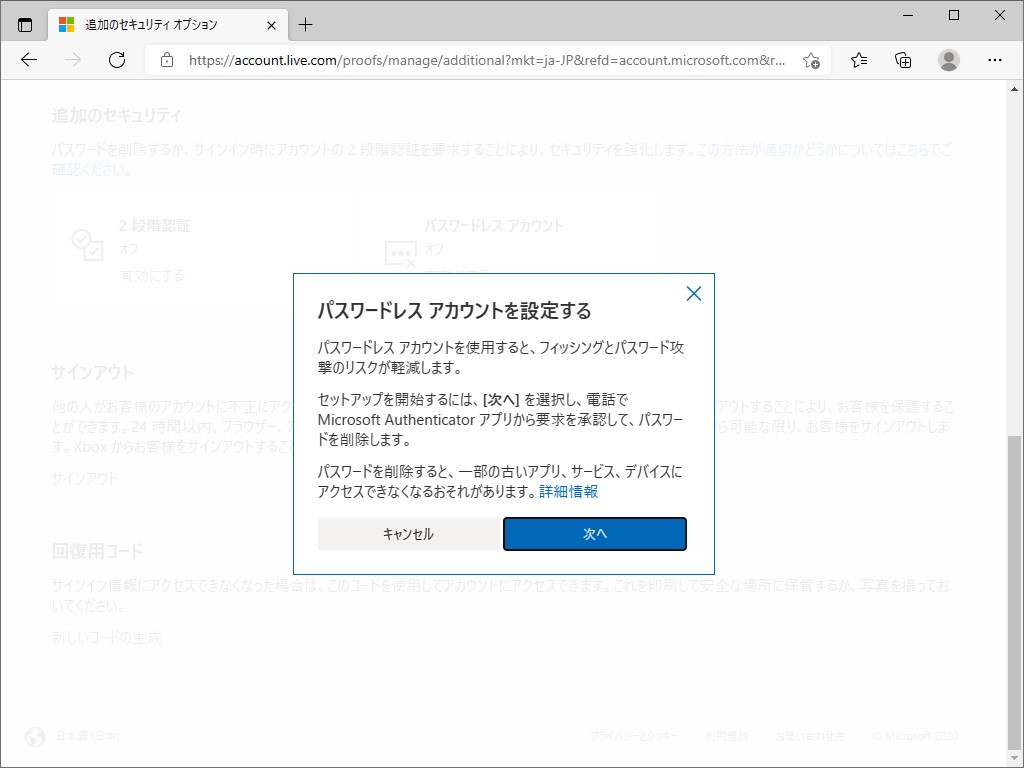
Task: Click the パスワードレス アカウント card icon
Action: tap(400, 253)
